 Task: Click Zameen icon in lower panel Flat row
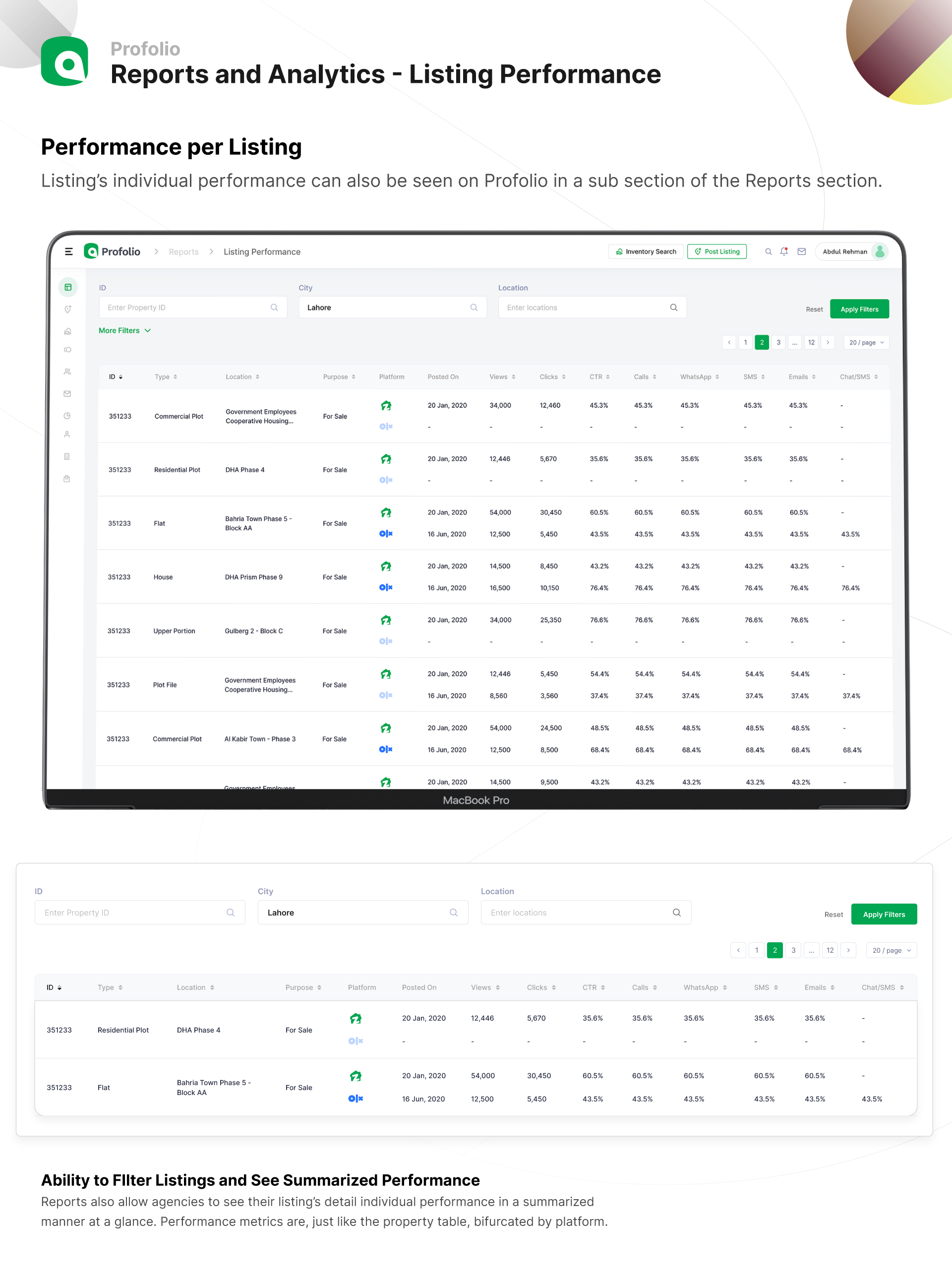pyautogui.click(x=356, y=1076)
